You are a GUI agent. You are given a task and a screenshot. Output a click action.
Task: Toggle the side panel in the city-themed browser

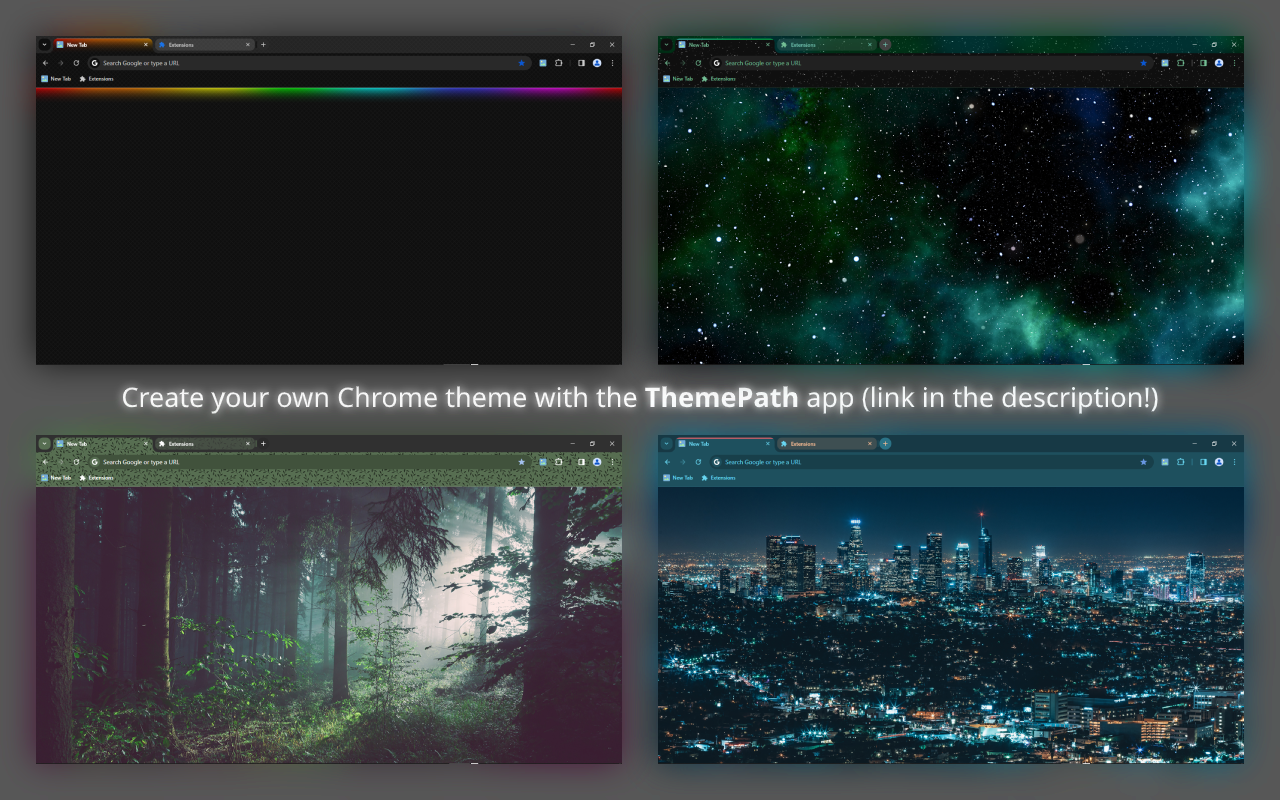click(1203, 462)
